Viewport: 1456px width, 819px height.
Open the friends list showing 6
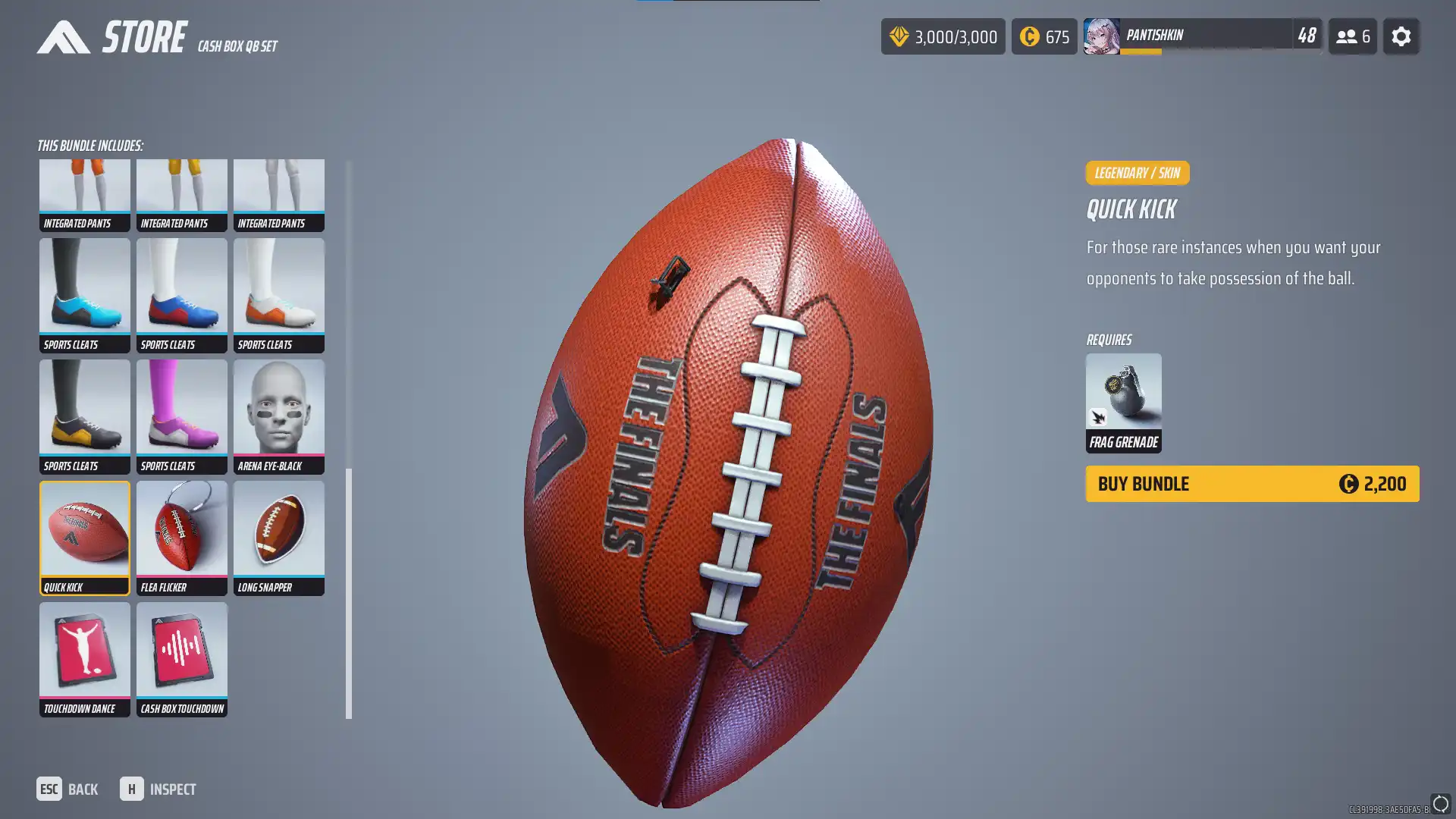1352,36
